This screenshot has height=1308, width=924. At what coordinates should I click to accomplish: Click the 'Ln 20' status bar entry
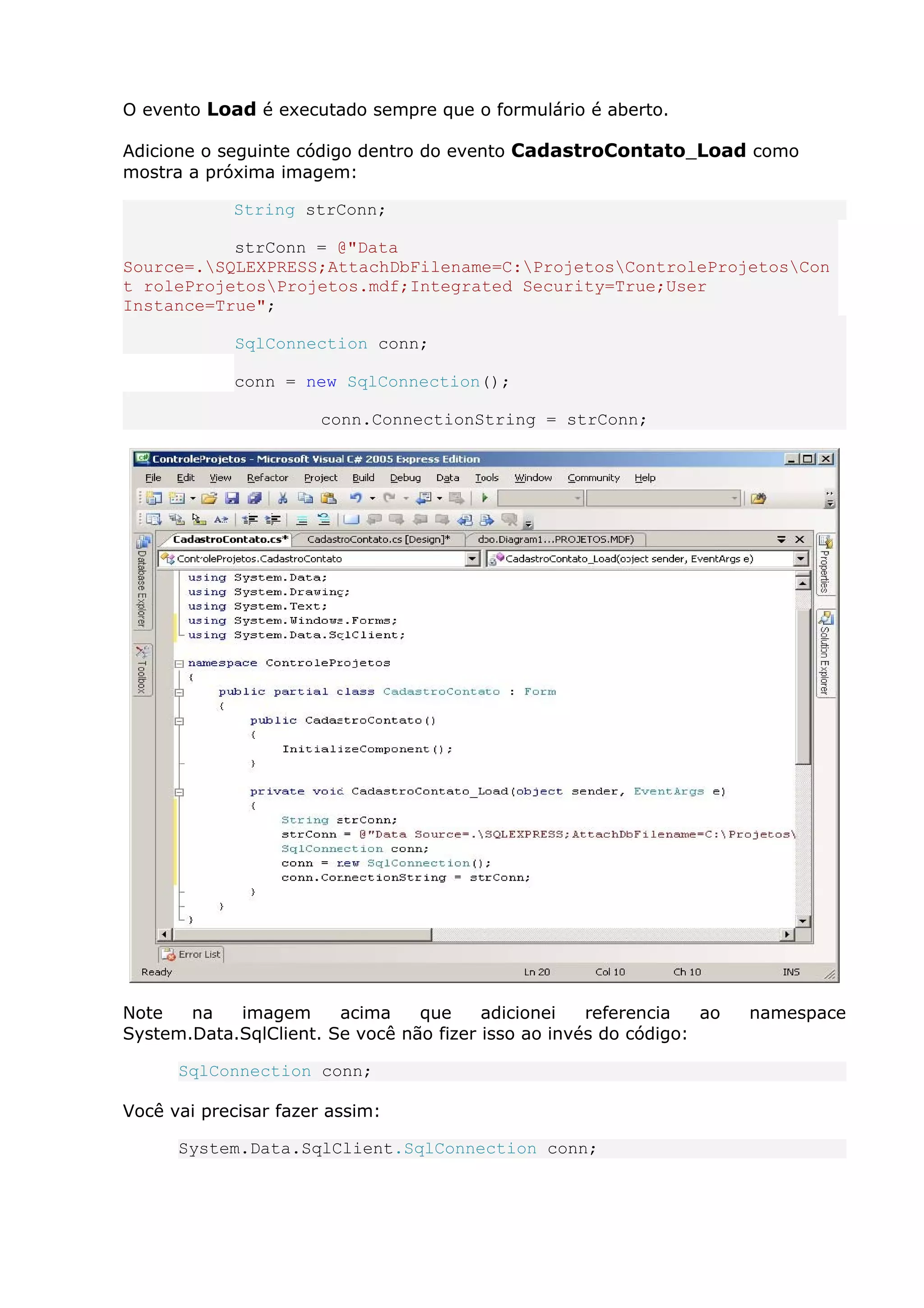point(537,972)
